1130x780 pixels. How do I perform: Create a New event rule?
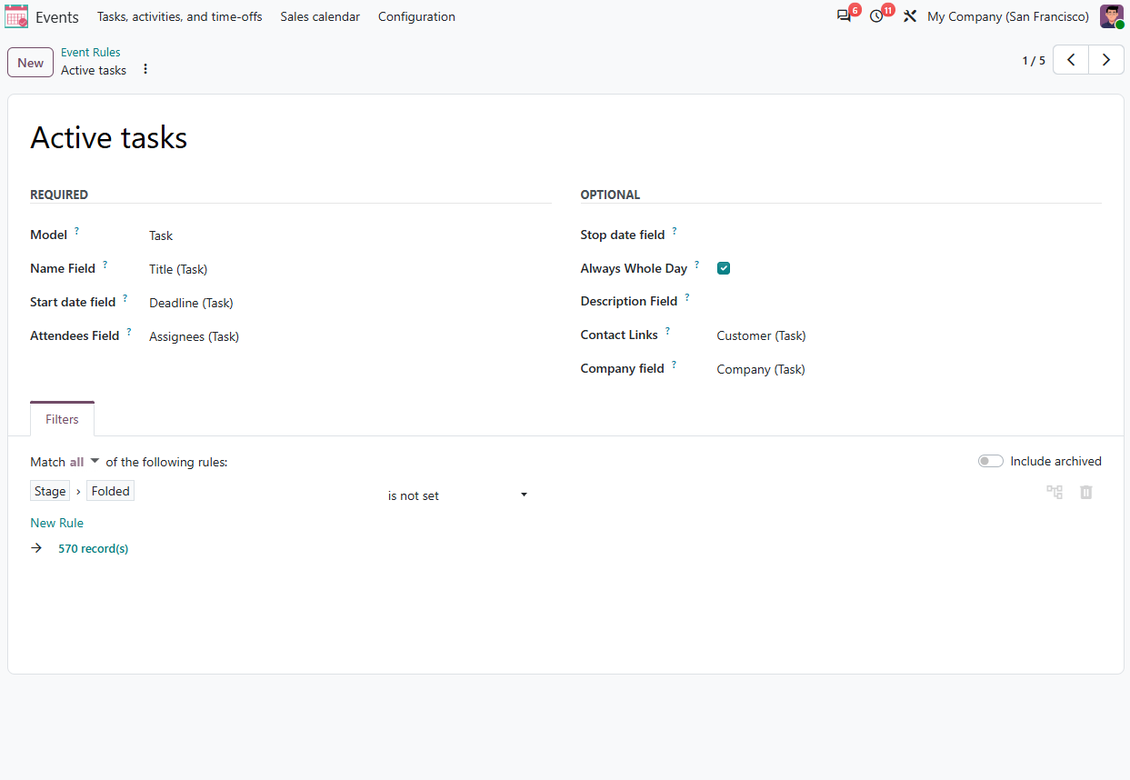(x=30, y=63)
